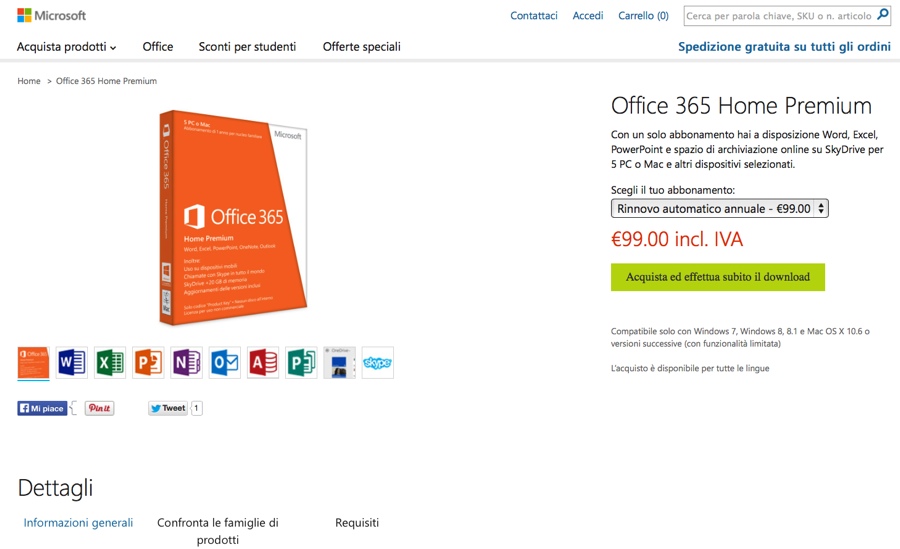The width and height of the screenshot is (900, 549).
Task: Click the €99.00 incl. IVA price
Action: [677, 239]
